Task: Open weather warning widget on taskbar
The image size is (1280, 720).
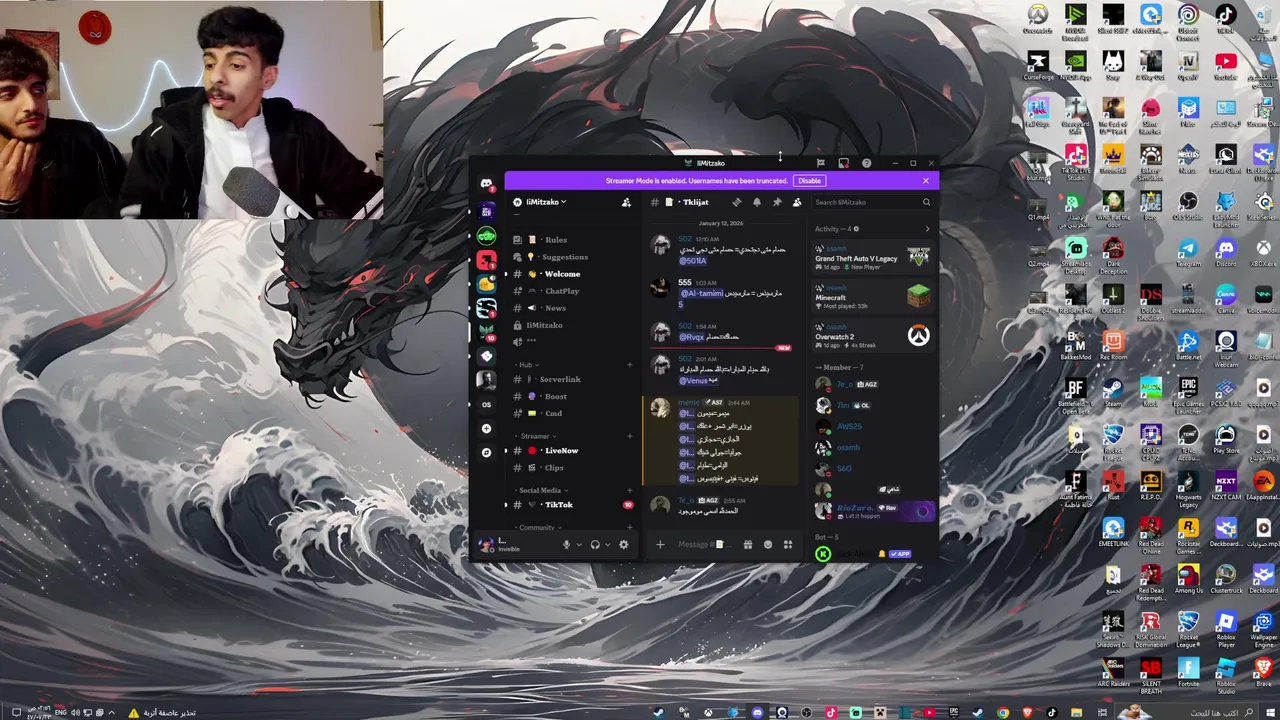Action: tap(162, 712)
